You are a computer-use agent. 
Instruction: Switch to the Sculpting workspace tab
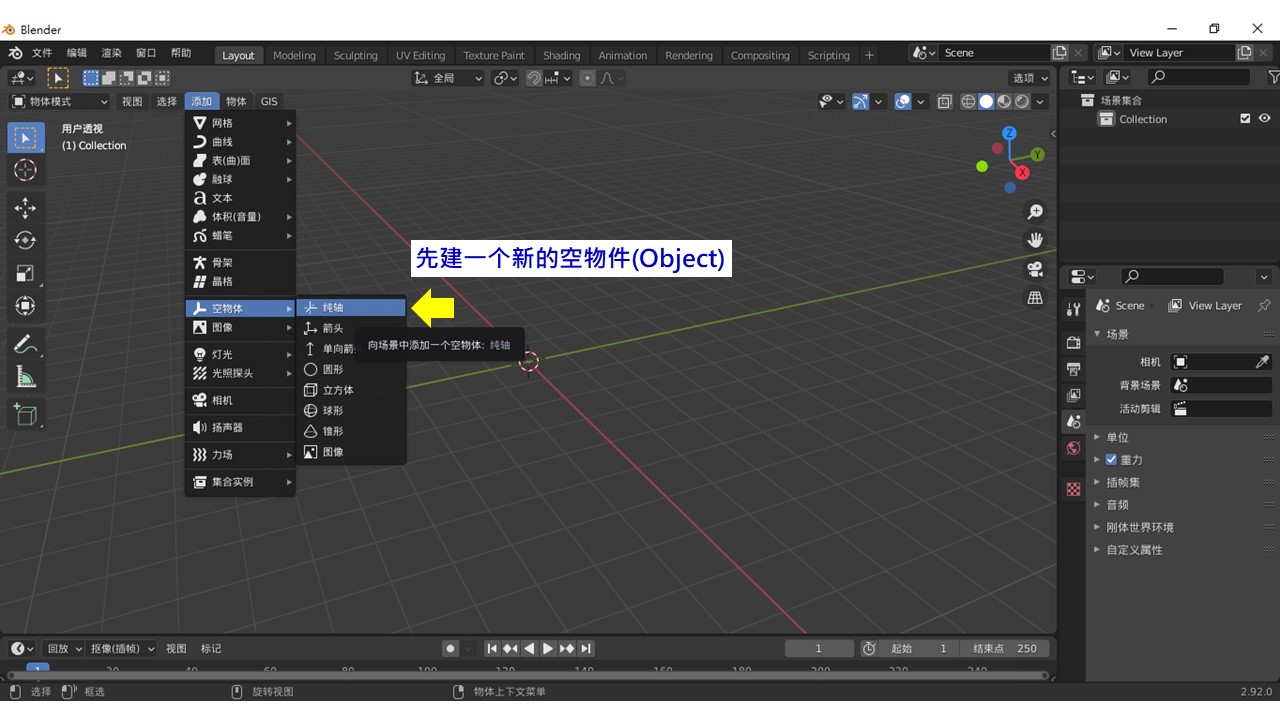356,55
